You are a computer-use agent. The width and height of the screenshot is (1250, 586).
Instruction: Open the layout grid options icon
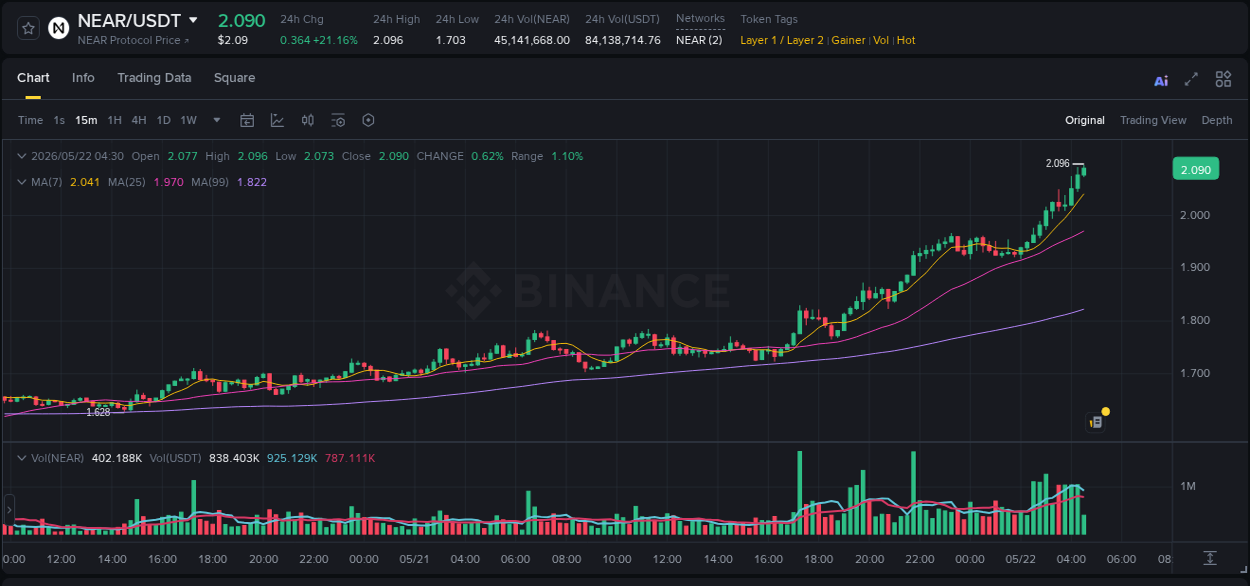click(x=1223, y=79)
